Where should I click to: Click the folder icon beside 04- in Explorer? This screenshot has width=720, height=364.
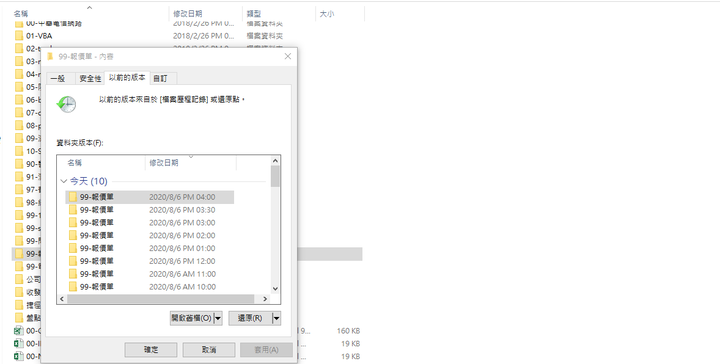19,74
